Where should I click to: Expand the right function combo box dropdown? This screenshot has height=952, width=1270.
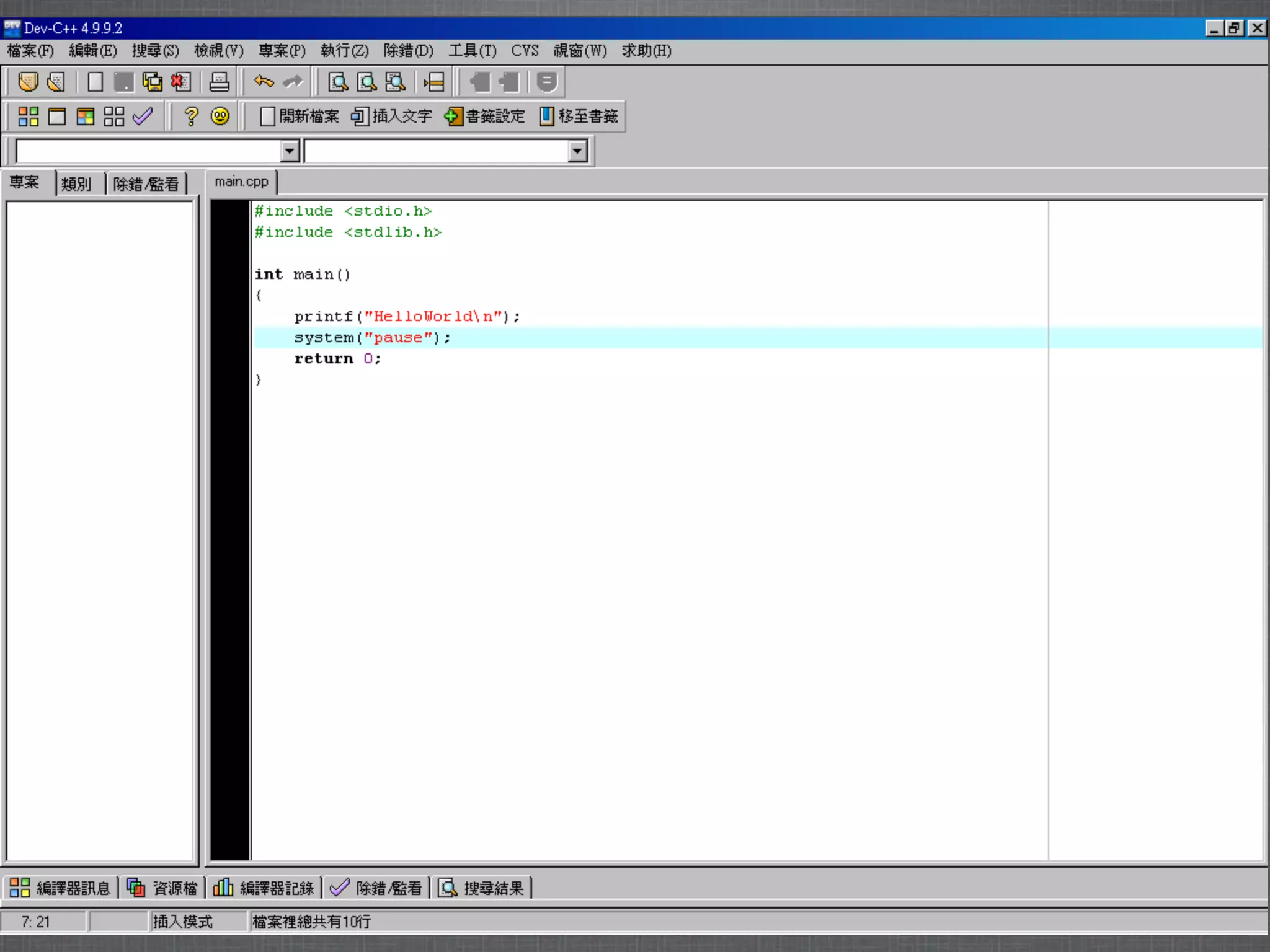pos(577,151)
